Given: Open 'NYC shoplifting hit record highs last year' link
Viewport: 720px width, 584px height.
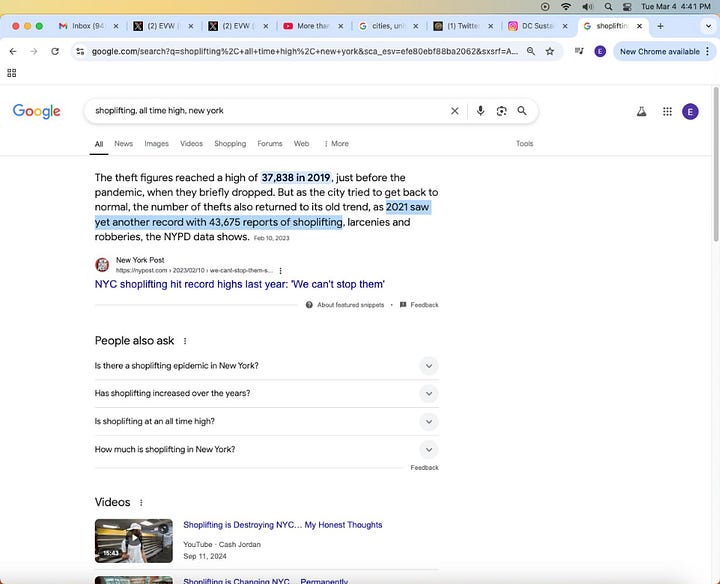Looking at the screenshot, I should point(240,284).
